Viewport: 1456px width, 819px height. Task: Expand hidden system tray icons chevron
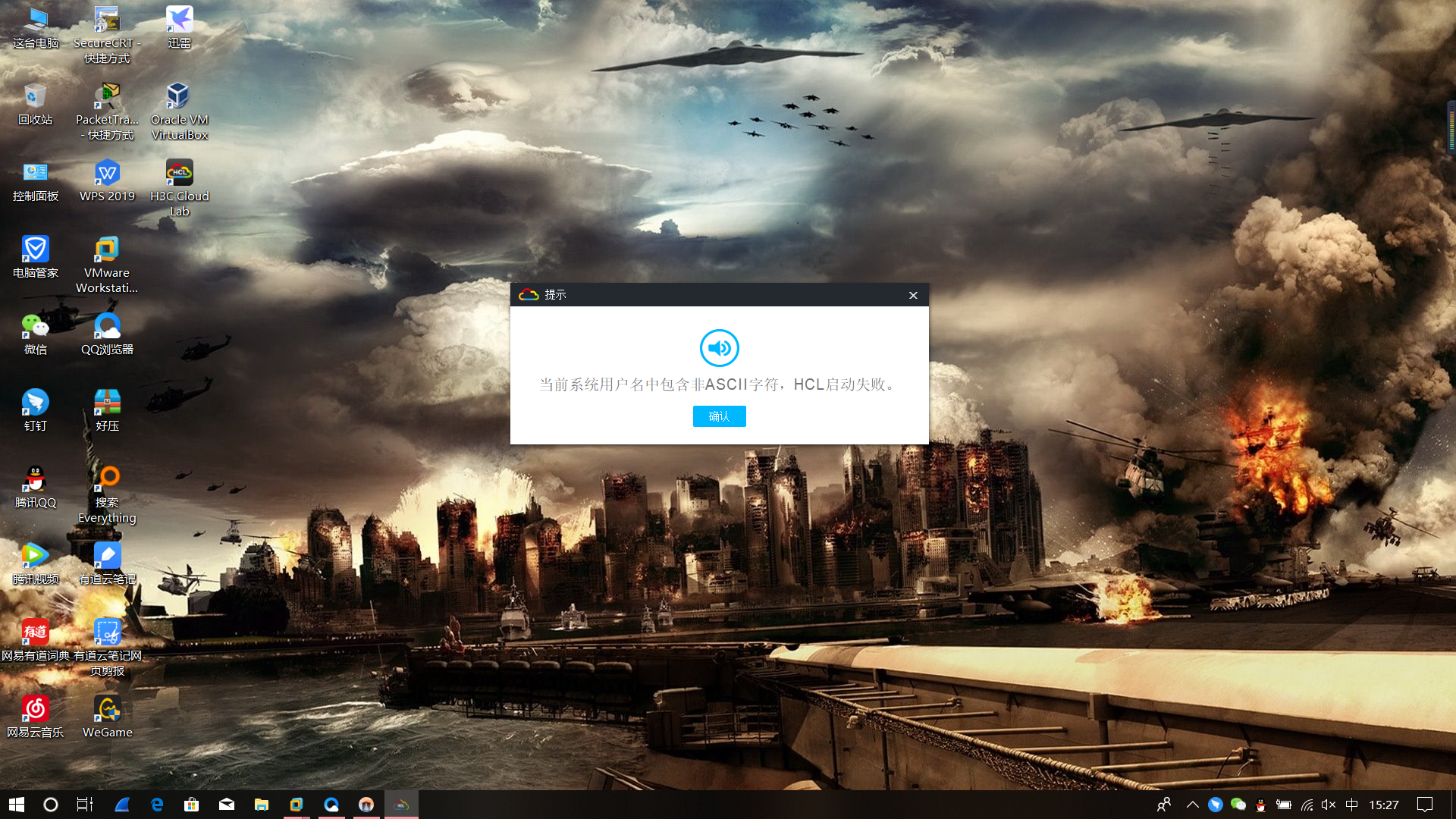pyautogui.click(x=1192, y=805)
